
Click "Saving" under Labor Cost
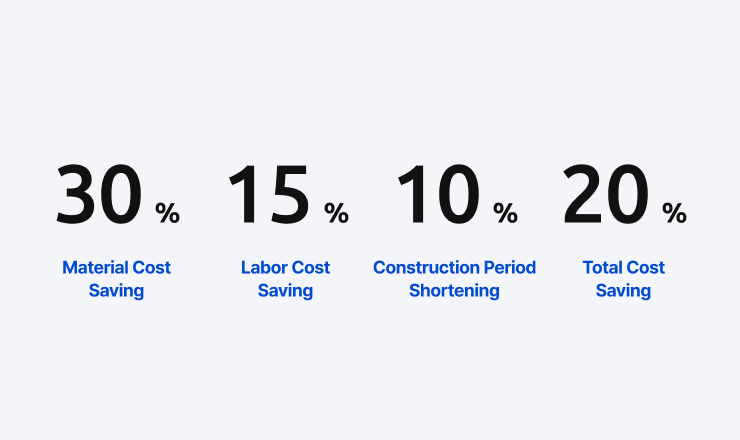pyautogui.click(x=285, y=291)
